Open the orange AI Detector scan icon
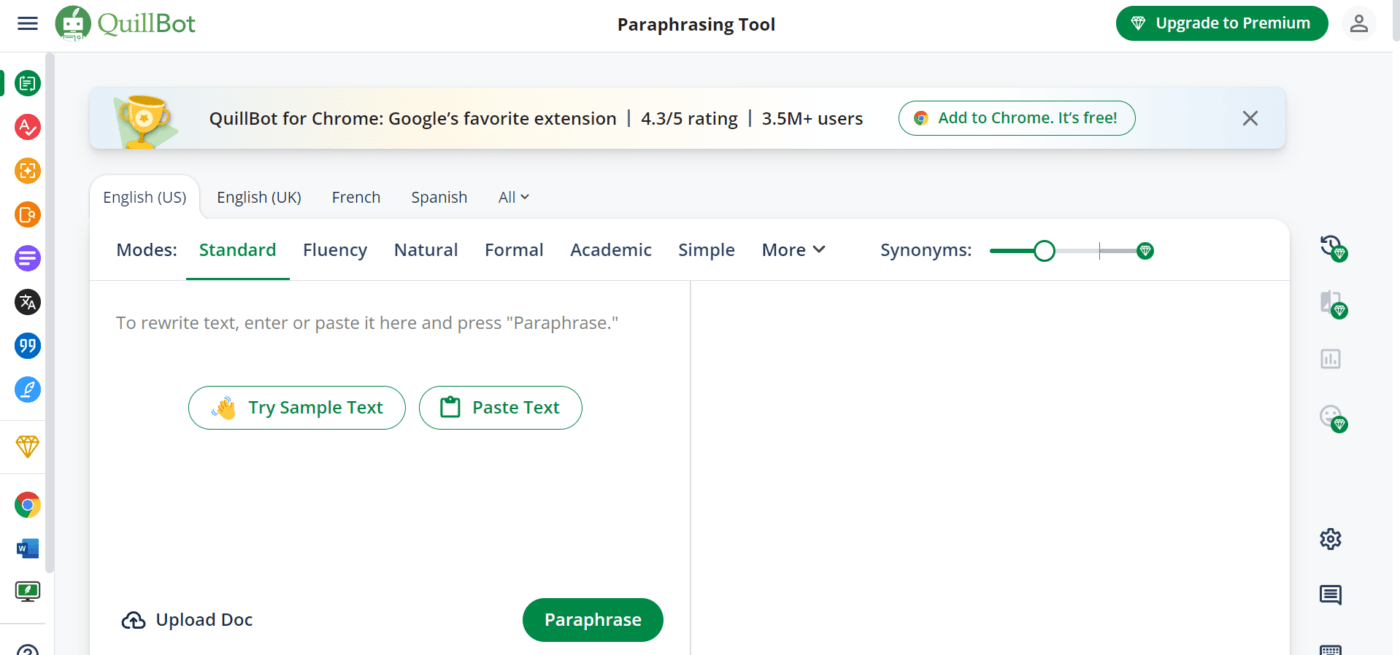The height and width of the screenshot is (655, 1400). (28, 171)
